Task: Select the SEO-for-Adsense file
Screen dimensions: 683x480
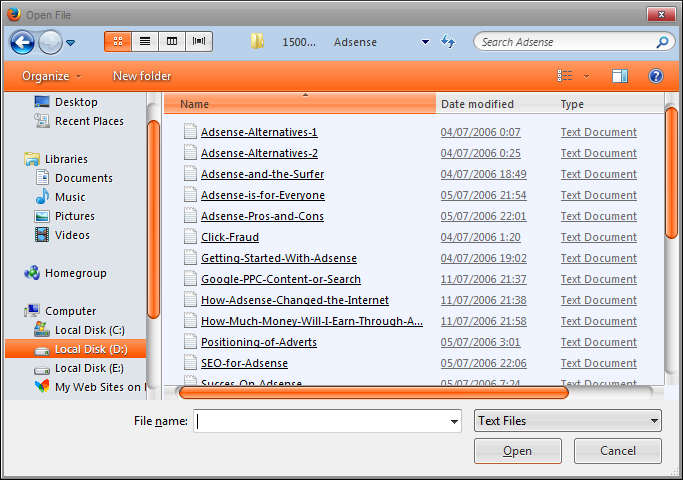Action: click(244, 363)
